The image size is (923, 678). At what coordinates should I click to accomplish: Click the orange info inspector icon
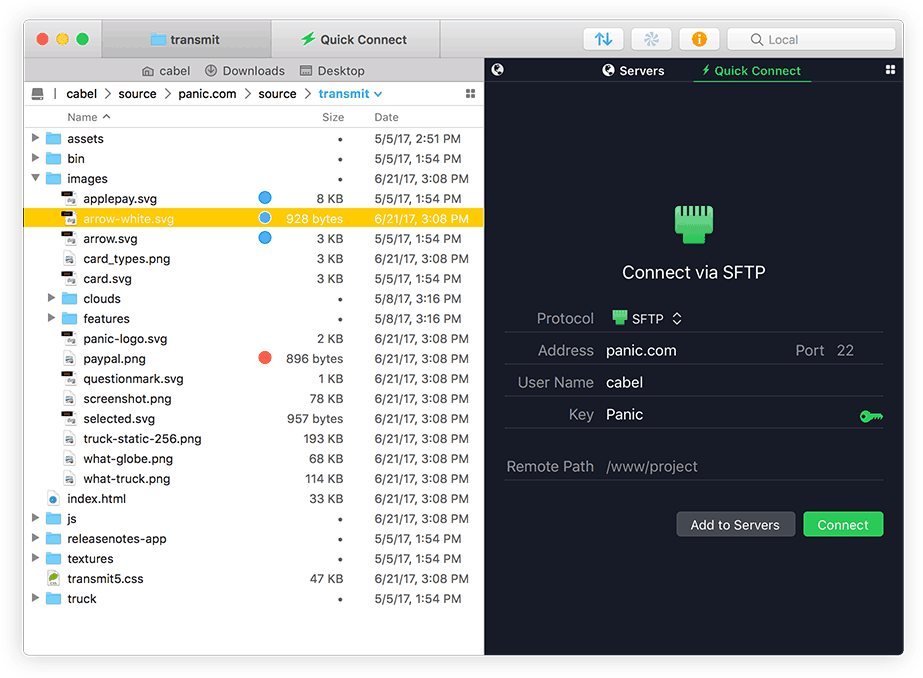tap(699, 39)
